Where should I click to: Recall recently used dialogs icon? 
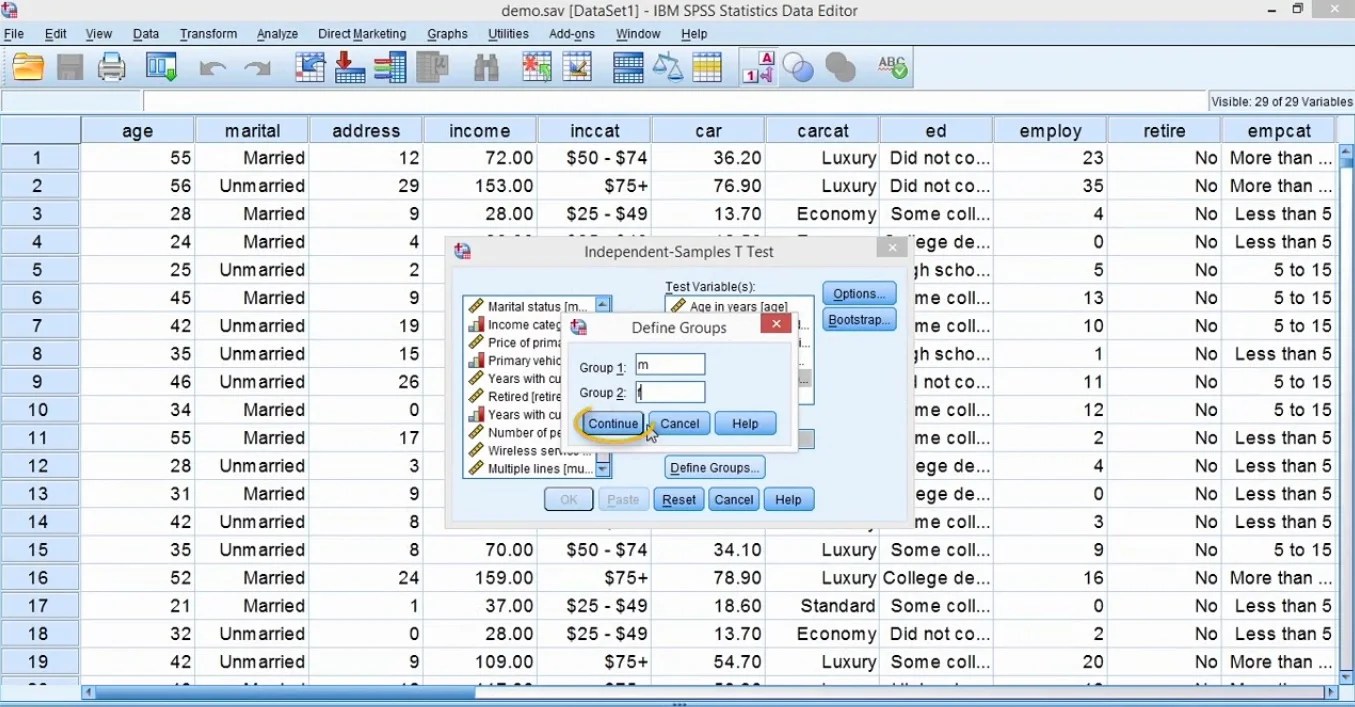[161, 68]
